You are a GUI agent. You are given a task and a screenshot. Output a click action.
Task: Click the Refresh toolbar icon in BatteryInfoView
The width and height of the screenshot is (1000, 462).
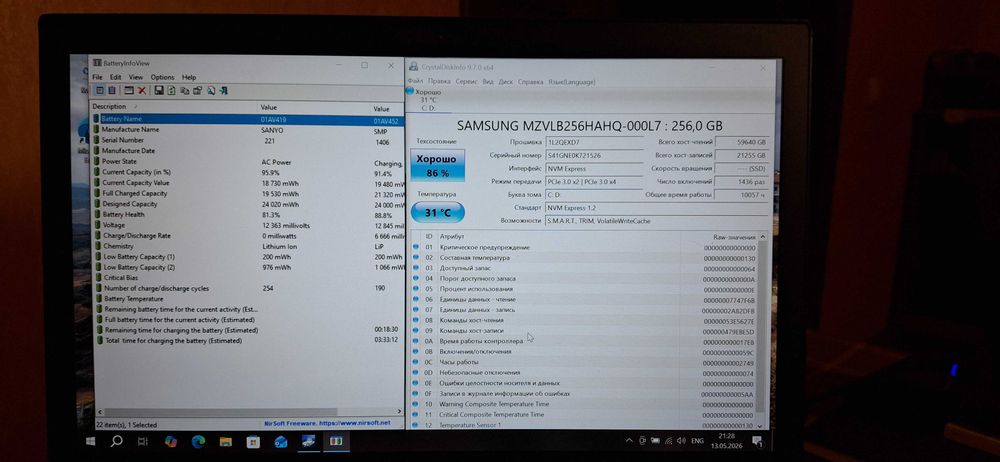172,91
